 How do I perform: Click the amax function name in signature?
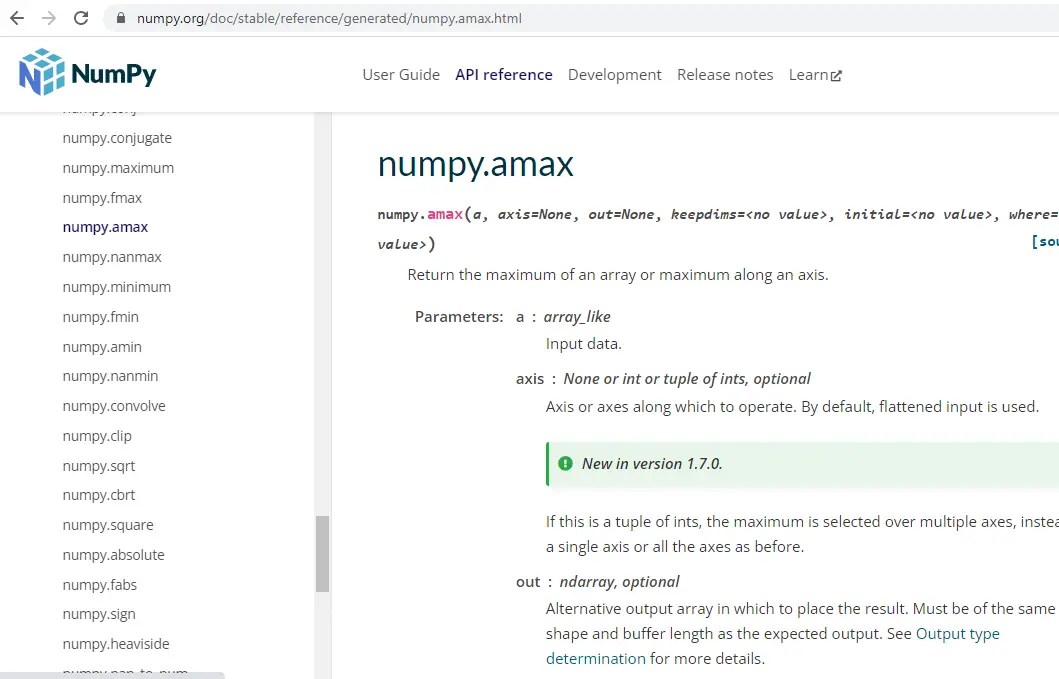click(445, 214)
